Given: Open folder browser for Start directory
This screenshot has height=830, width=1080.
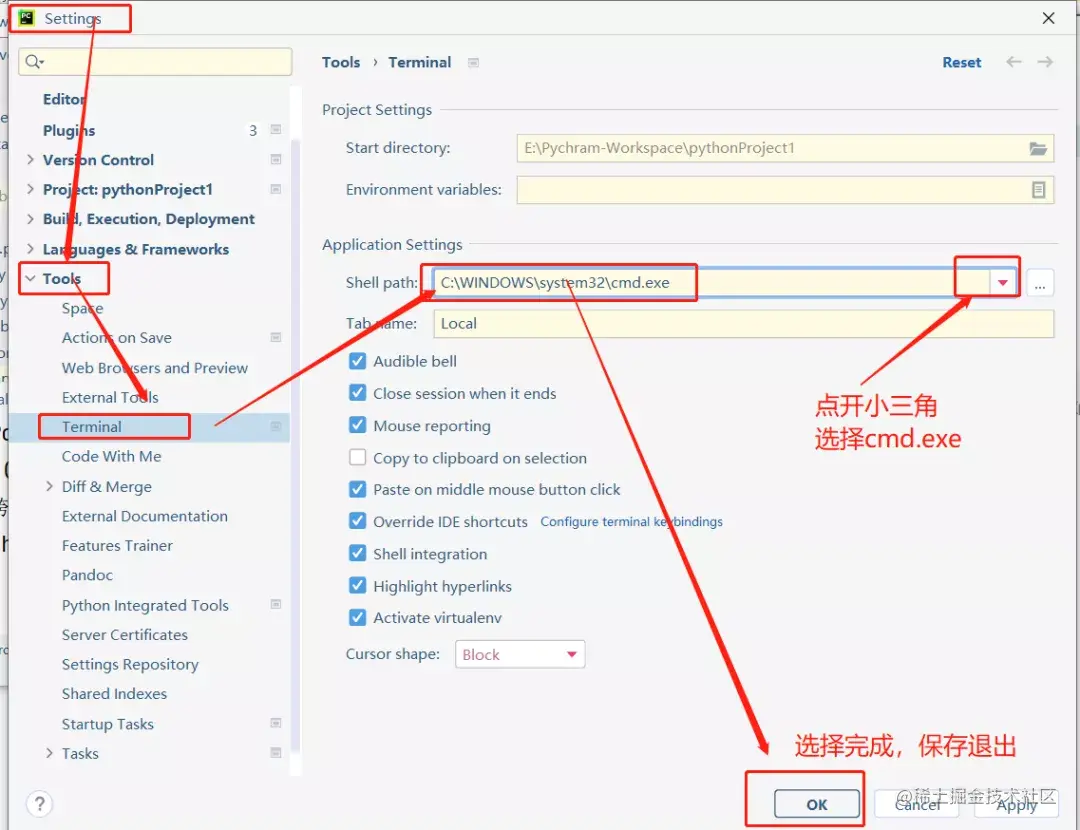Looking at the screenshot, I should click(1038, 148).
